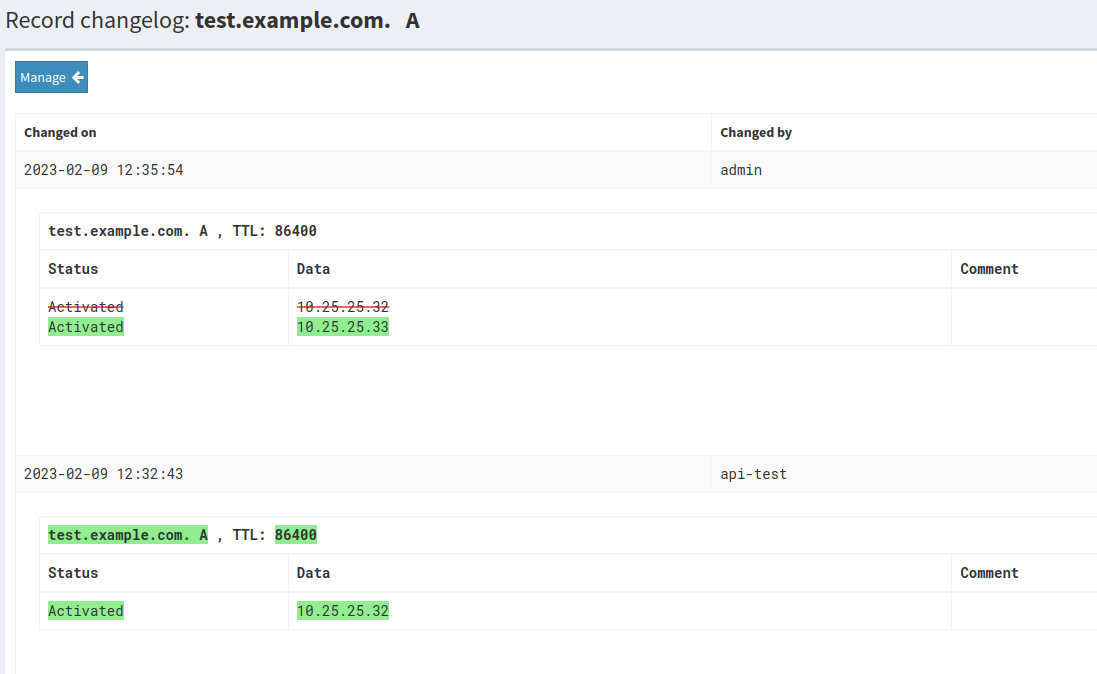This screenshot has width=1097, height=674.
Task: Click timestamp 2023-02-09 12:32:43
Action: click(x=103, y=473)
